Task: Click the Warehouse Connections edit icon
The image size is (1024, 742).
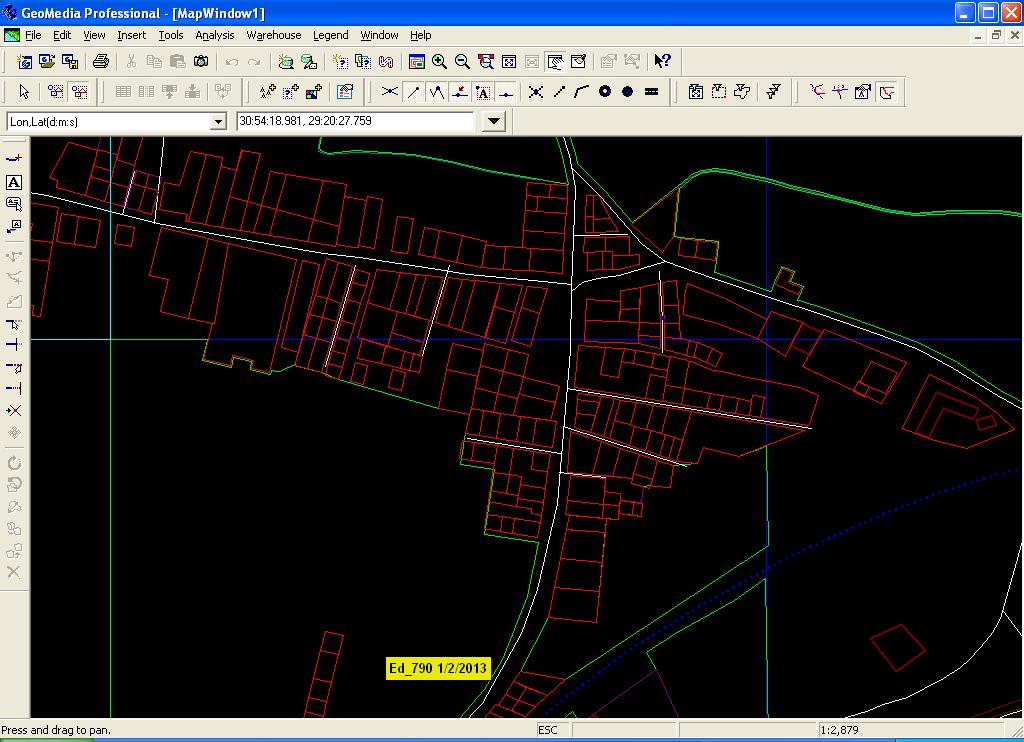Action: [x=309, y=62]
